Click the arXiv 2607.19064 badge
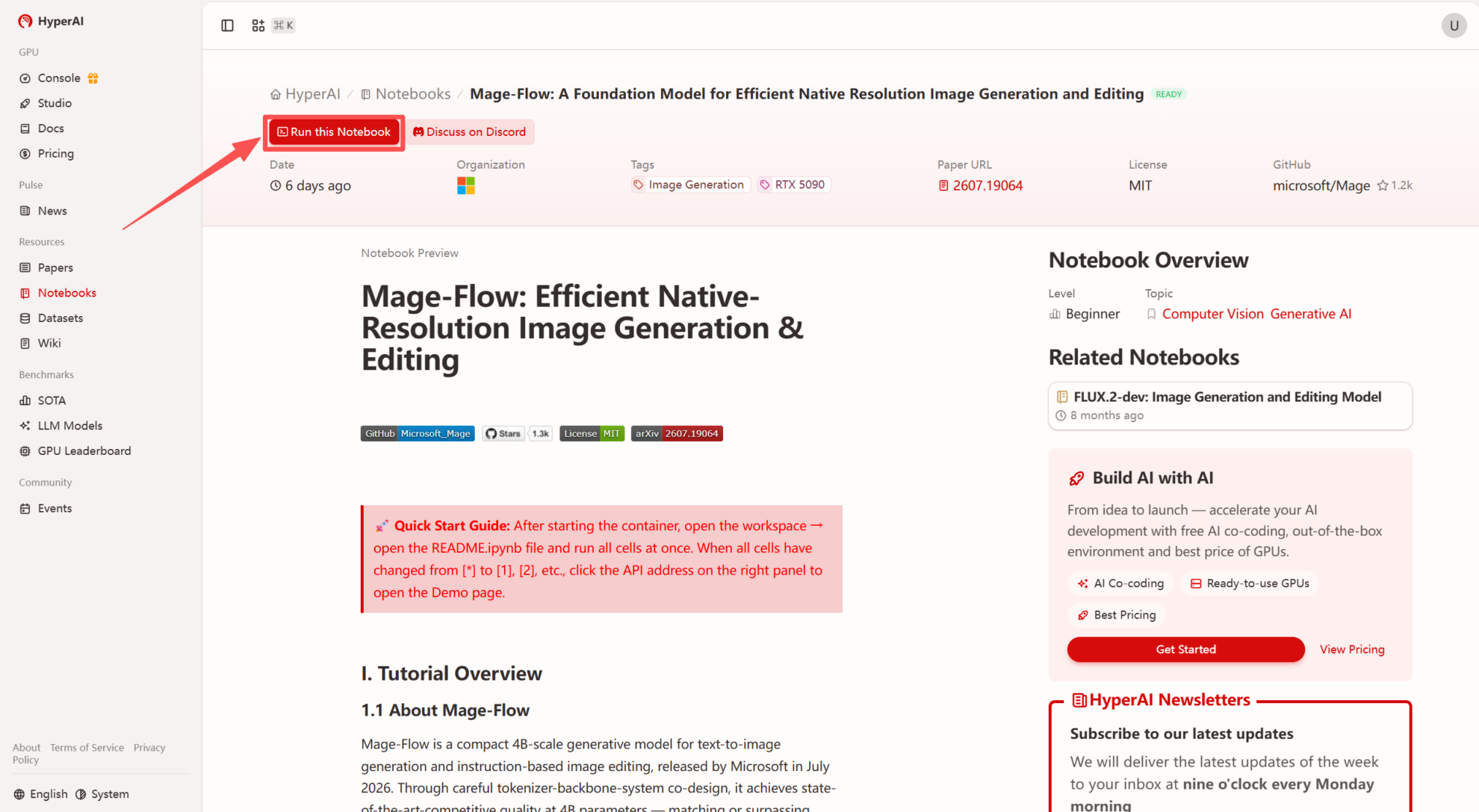 point(677,433)
